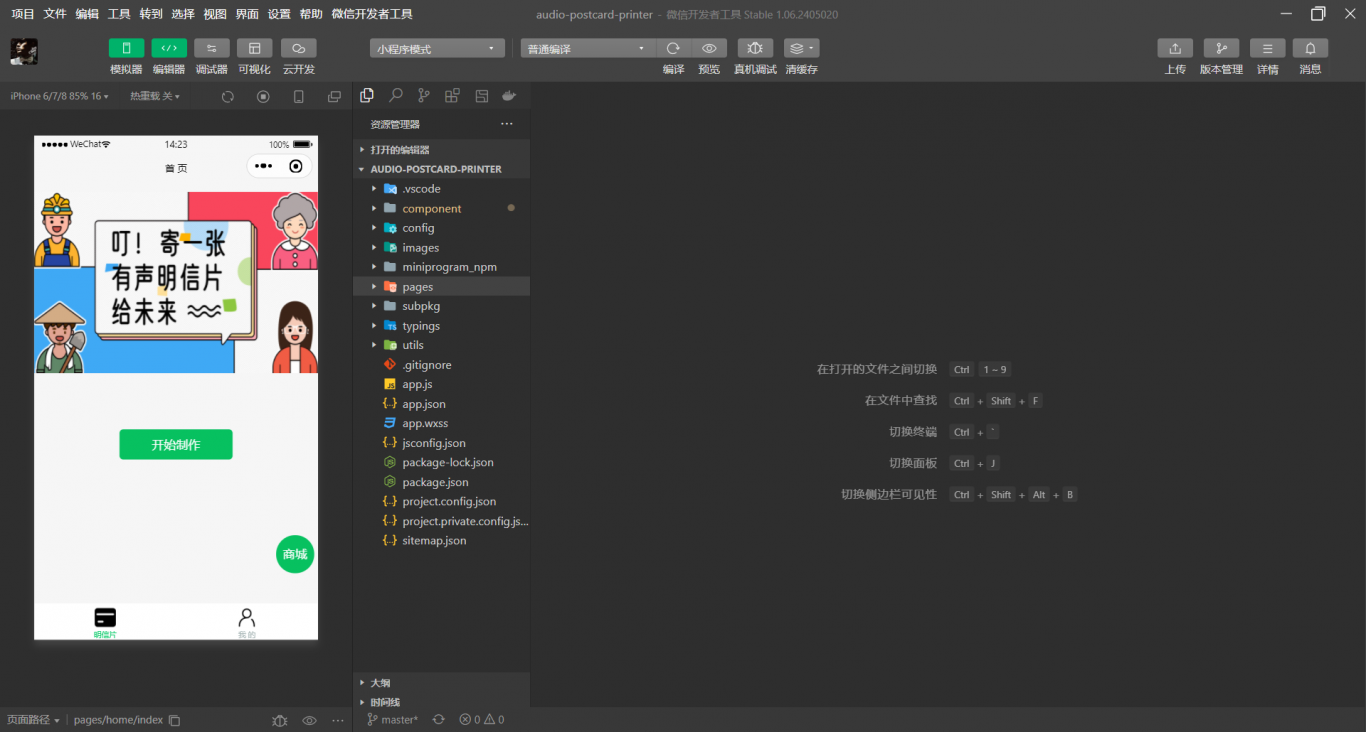Expand the utils folder

tap(441, 345)
